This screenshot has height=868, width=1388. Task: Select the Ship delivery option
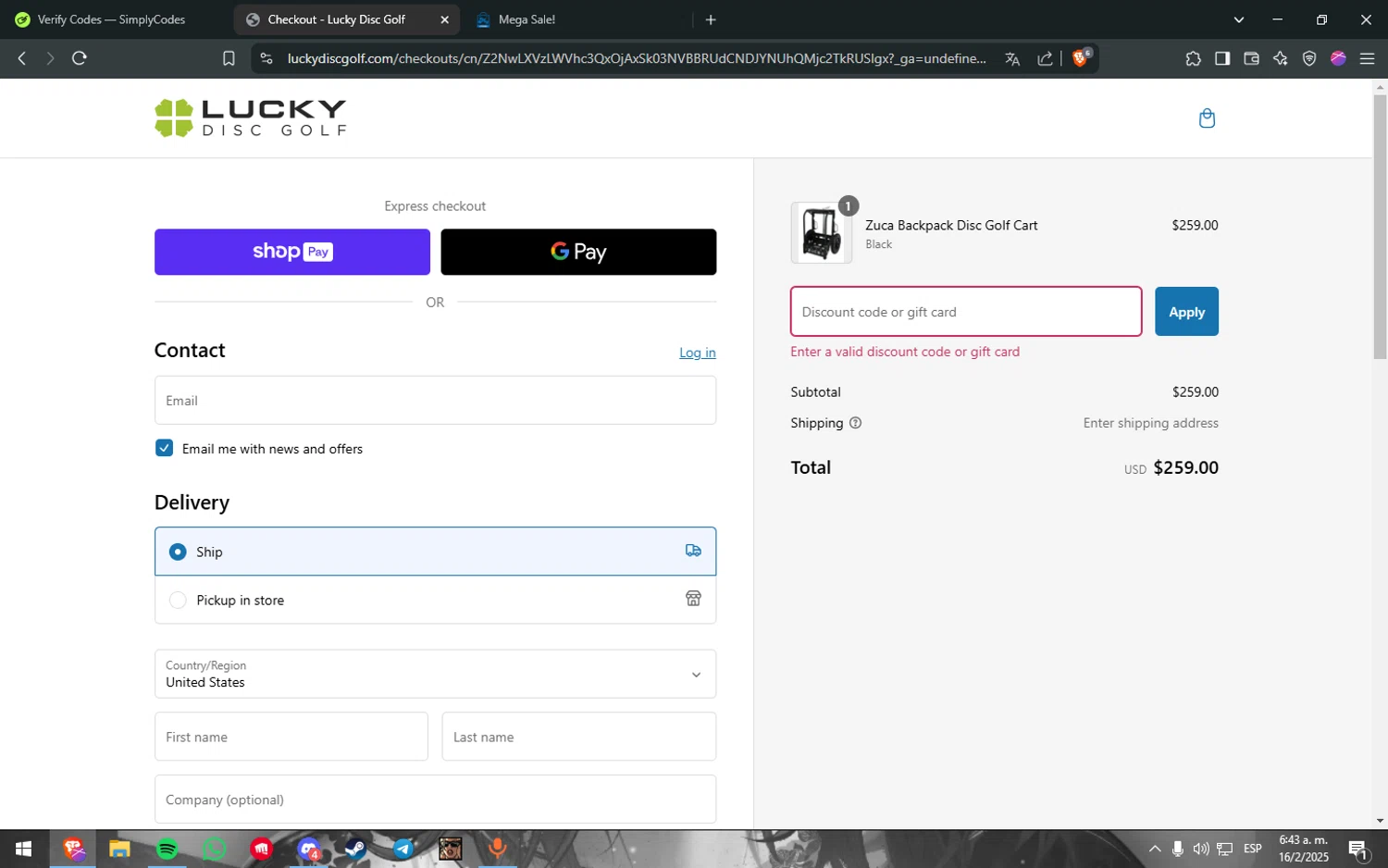[x=435, y=552]
